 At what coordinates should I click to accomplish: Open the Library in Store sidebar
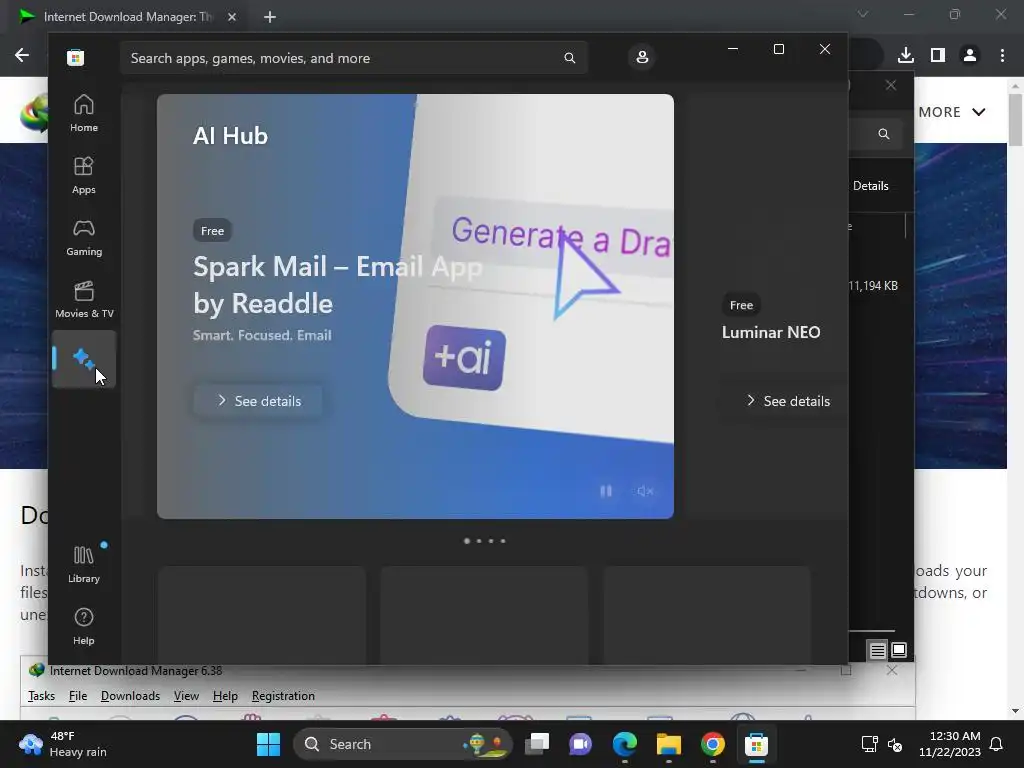click(x=84, y=564)
